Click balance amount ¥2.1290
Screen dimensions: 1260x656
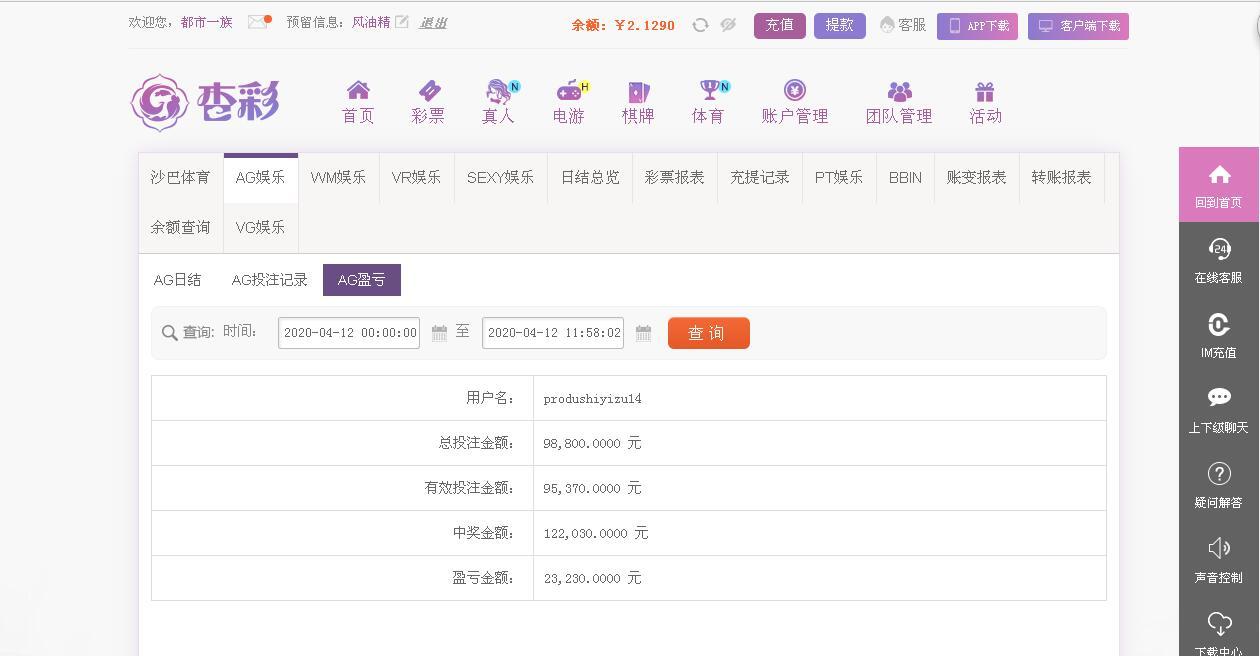pos(645,25)
